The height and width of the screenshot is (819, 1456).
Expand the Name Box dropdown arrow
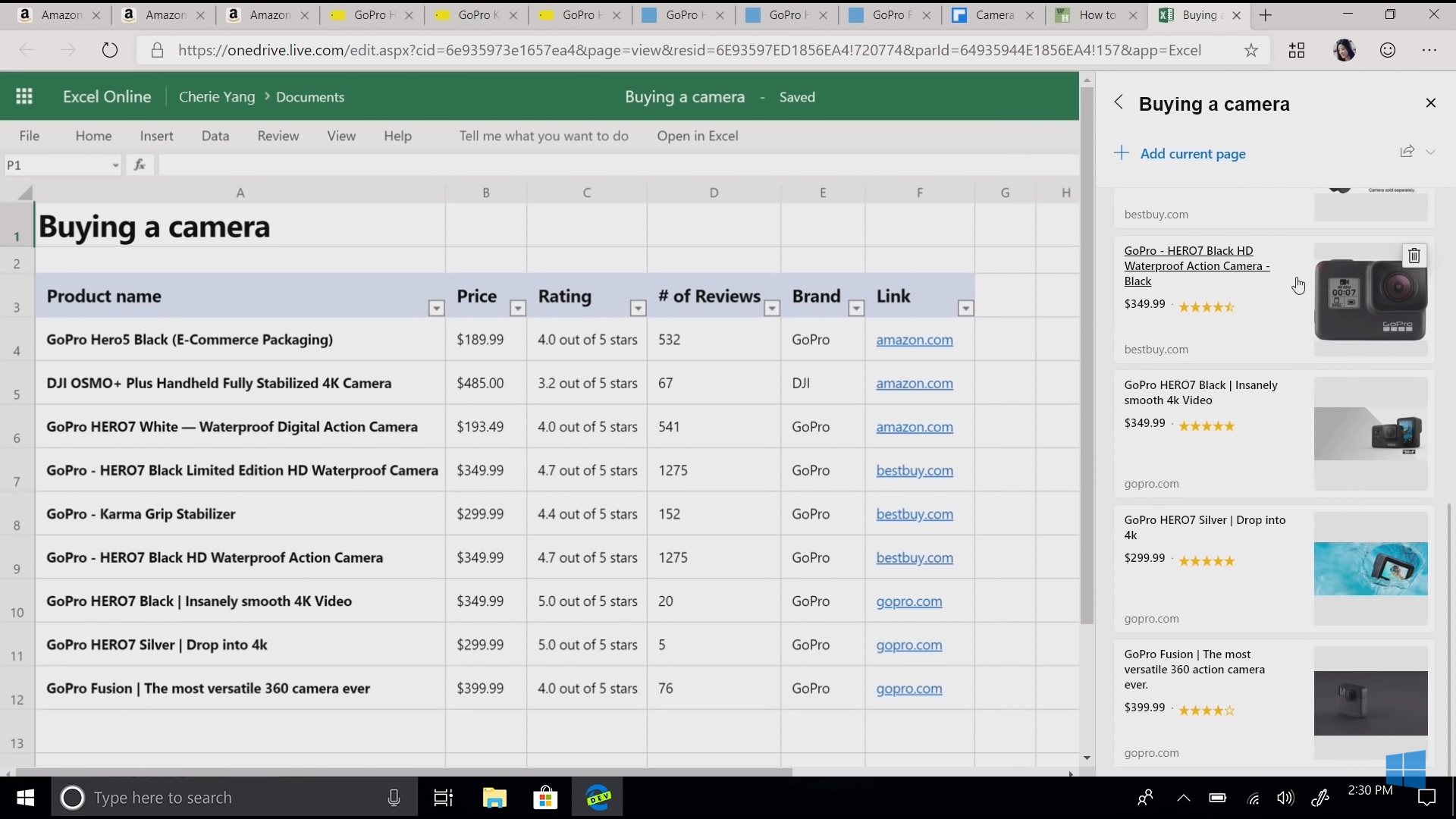click(x=115, y=165)
